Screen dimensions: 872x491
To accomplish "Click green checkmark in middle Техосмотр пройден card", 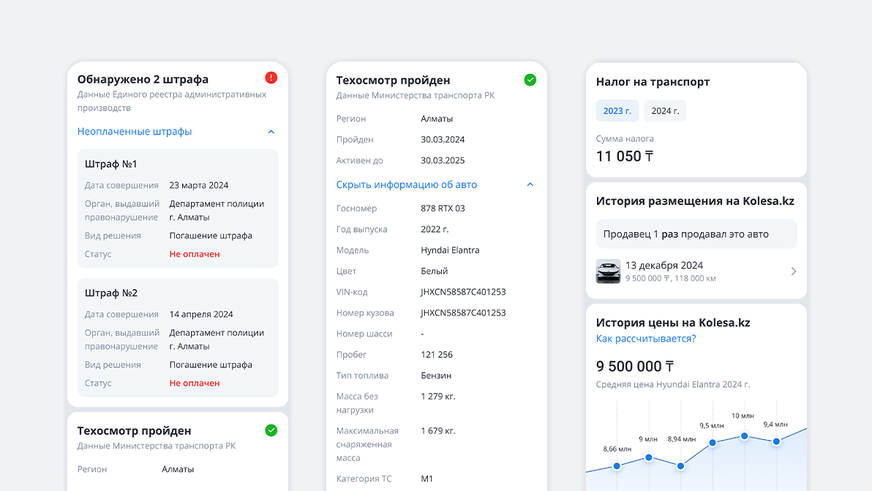I will pyautogui.click(x=530, y=80).
